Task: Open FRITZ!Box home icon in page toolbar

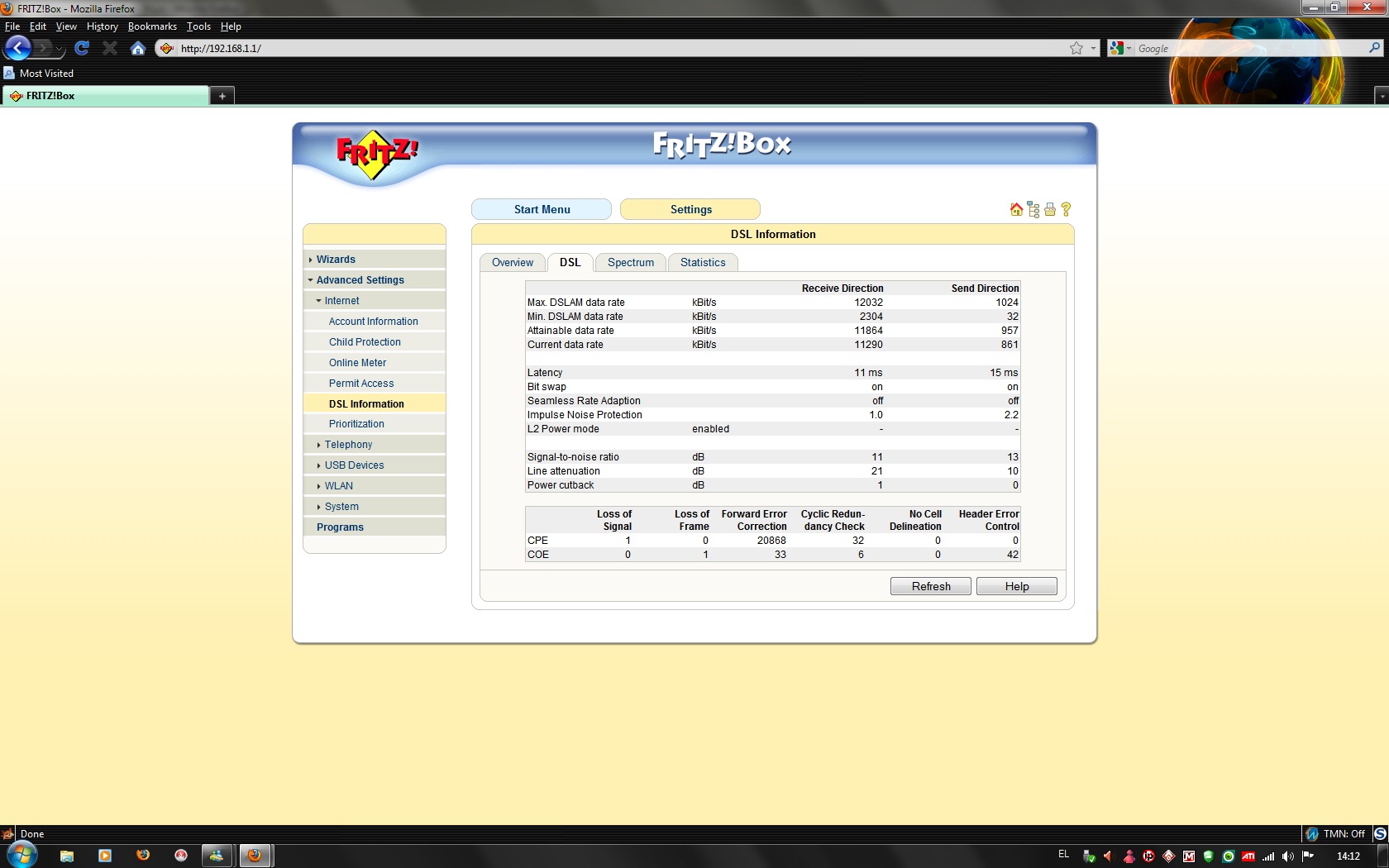Action: coord(1016,209)
